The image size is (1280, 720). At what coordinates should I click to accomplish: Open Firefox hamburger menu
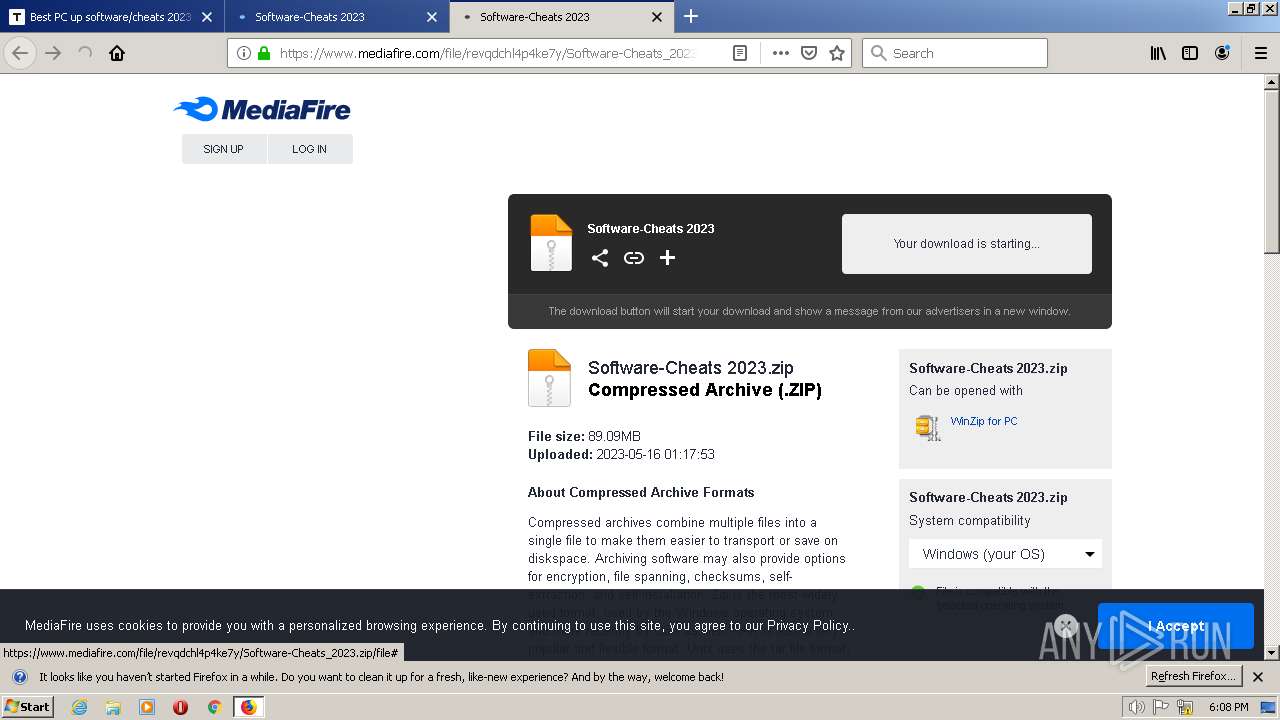(x=1261, y=53)
